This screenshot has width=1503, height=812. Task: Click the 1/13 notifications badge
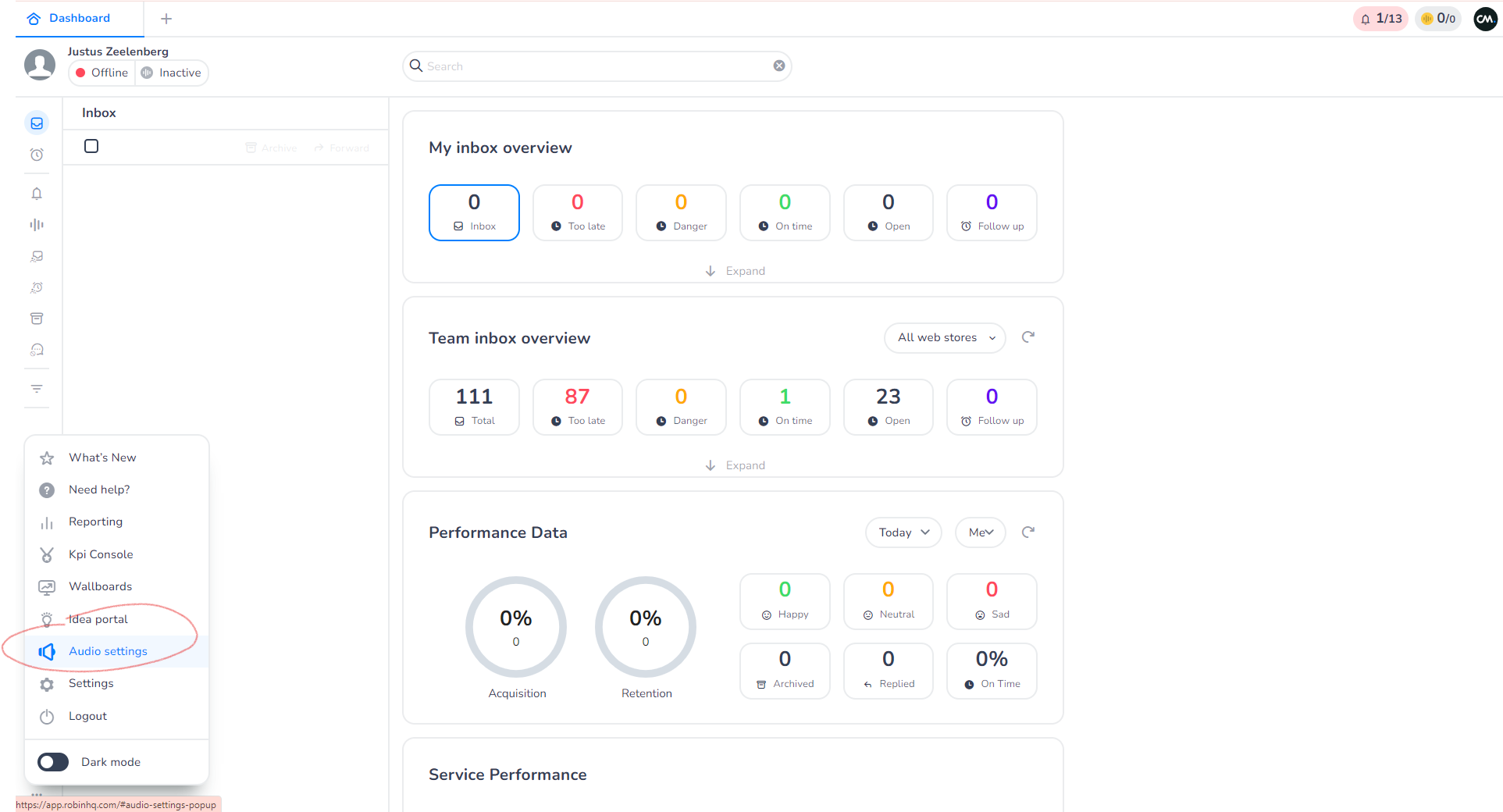coord(1380,19)
